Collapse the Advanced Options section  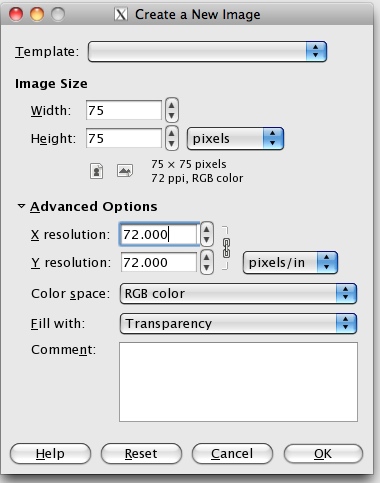(x=21, y=206)
